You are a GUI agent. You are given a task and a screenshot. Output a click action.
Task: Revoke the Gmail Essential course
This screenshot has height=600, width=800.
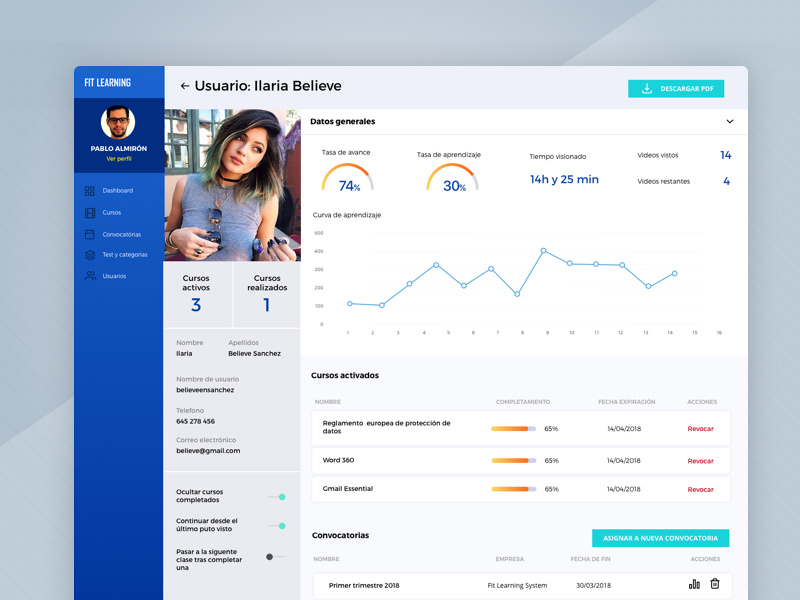coord(701,489)
